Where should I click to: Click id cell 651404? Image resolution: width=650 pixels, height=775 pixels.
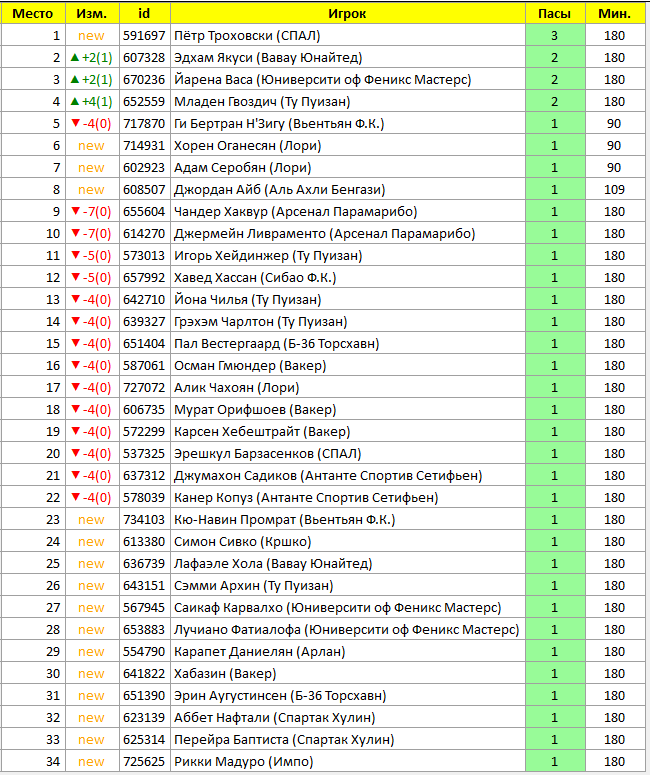click(144, 344)
